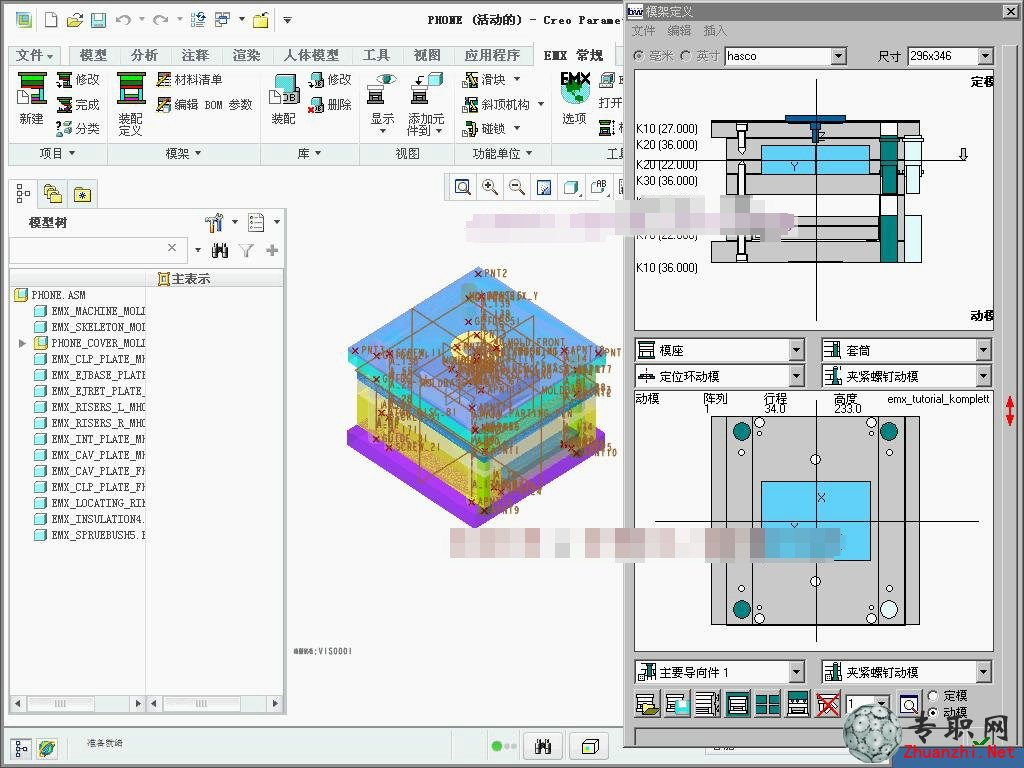This screenshot has width=1024, height=768.
Task: Click the zoom out magnifier icon
Action: (x=517, y=187)
